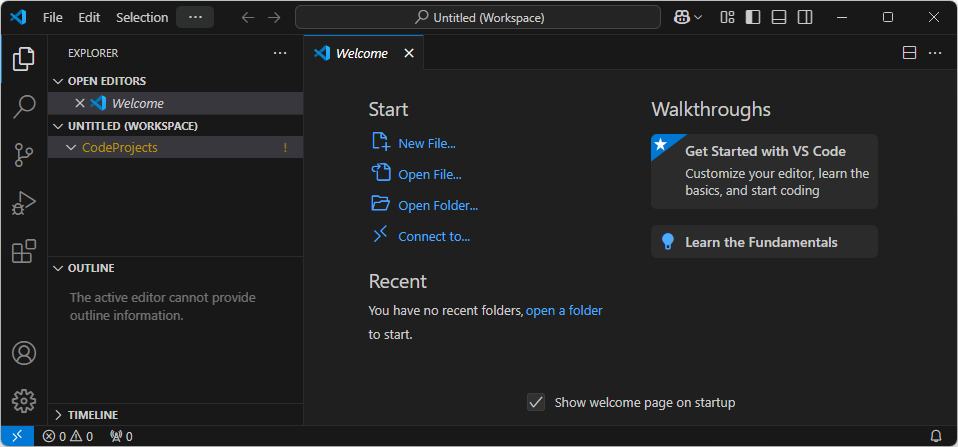958x447 pixels.
Task: Select Welcome entry in Open Editors
Action: coord(175,103)
